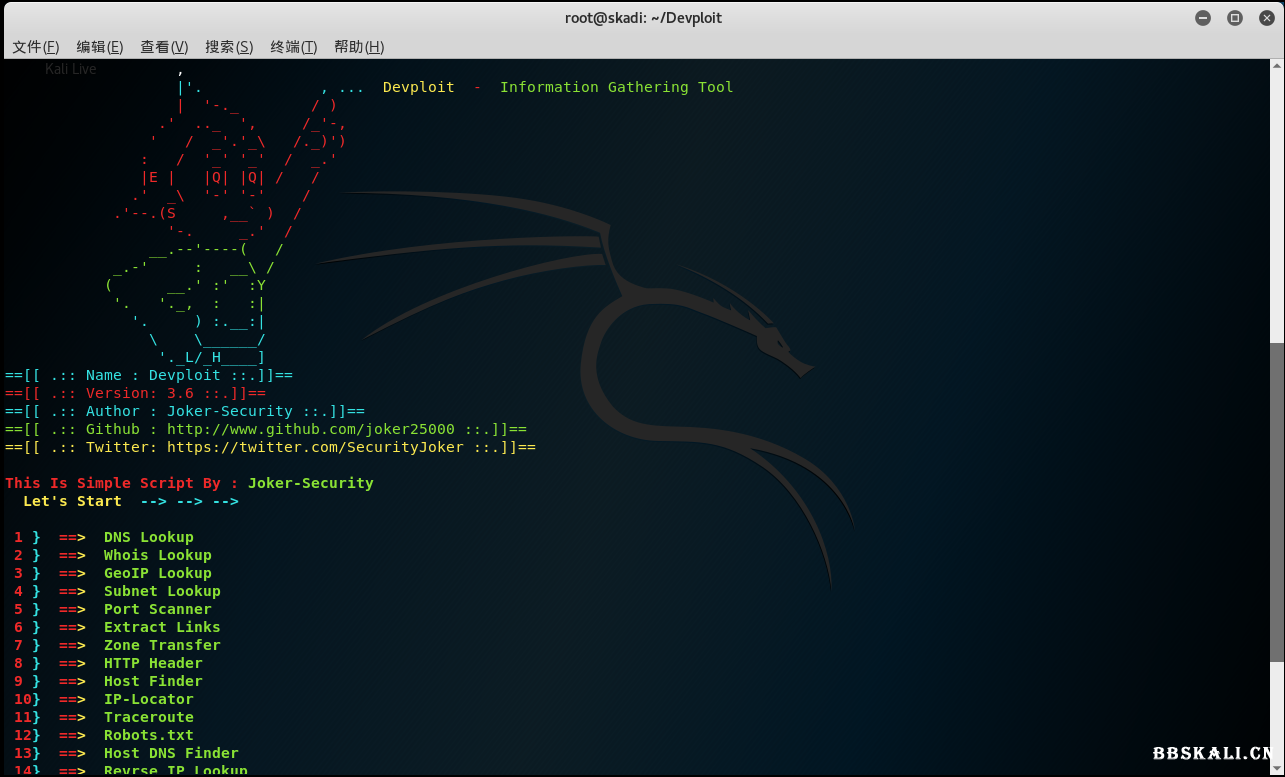Select the Robots.txt option text

(x=148, y=735)
